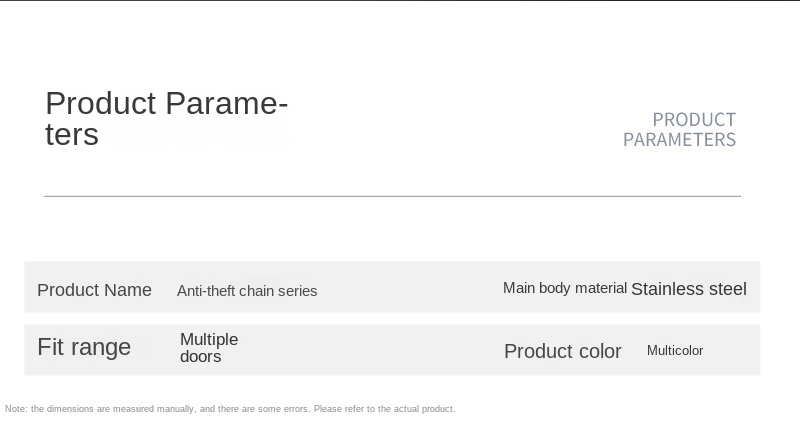Click the word "Product" in the large heading
The image size is (800, 439).
(x=100, y=103)
